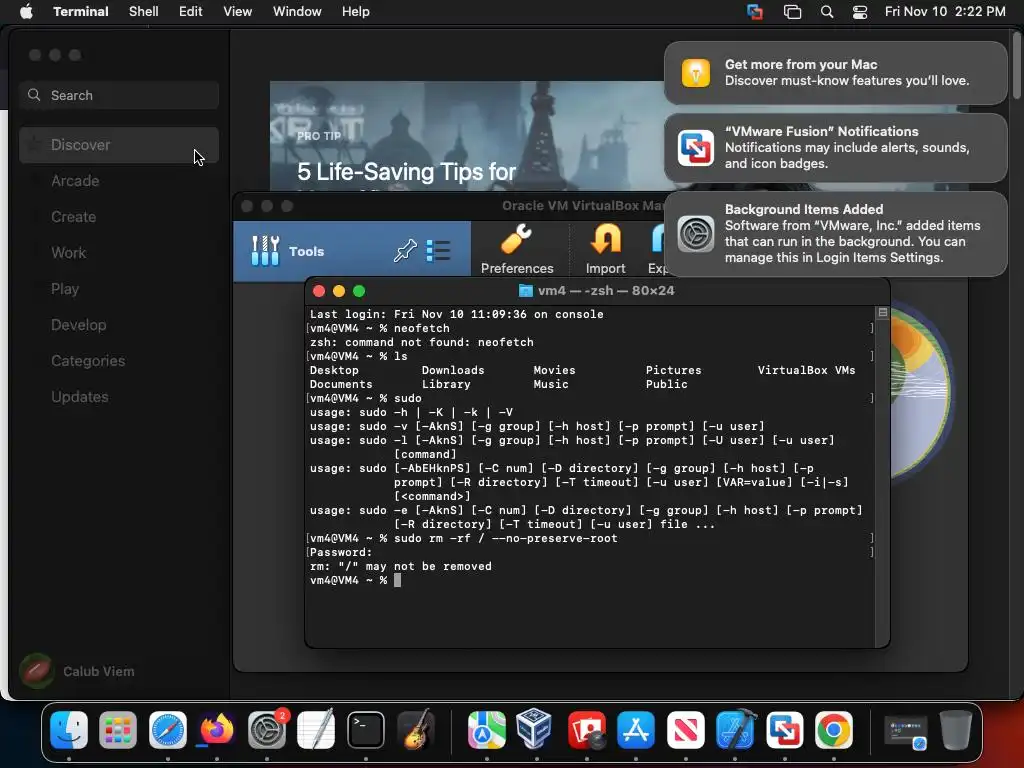
Task: Open the Shell menu
Action: (x=144, y=12)
